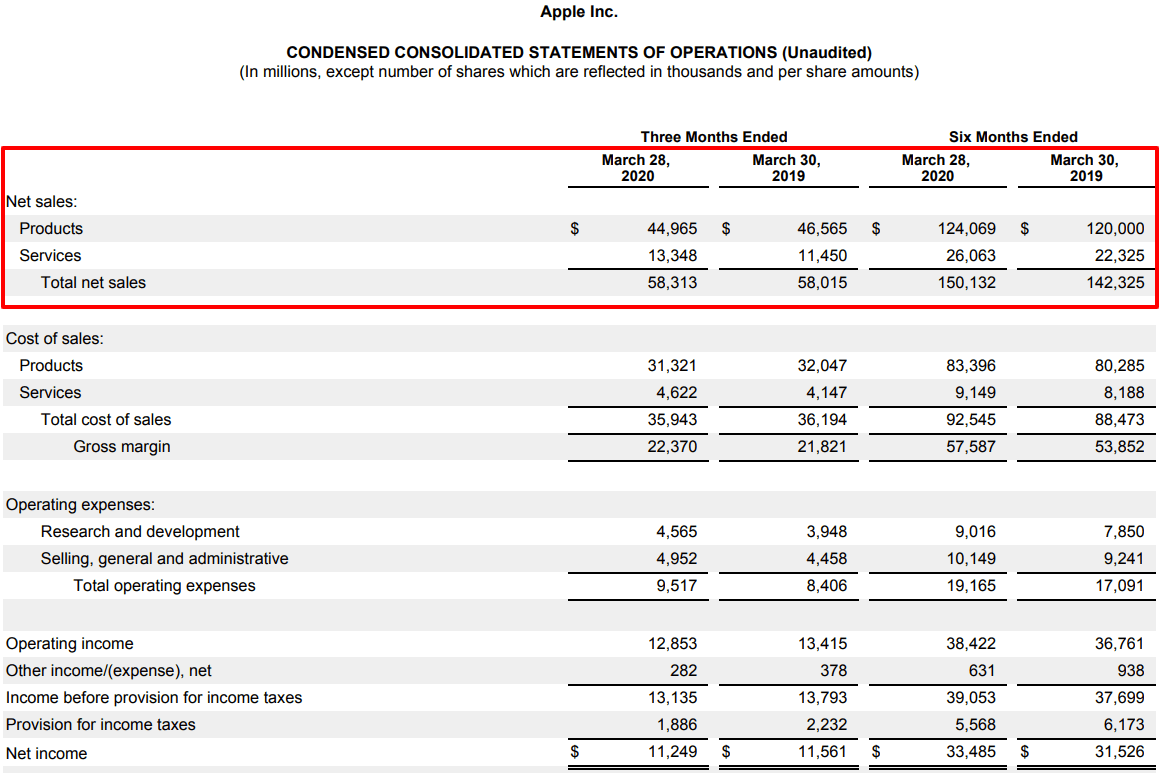Viewport: 1159px width, 773px height.
Task: Click Net income value 31,526
Action: coord(1119,752)
